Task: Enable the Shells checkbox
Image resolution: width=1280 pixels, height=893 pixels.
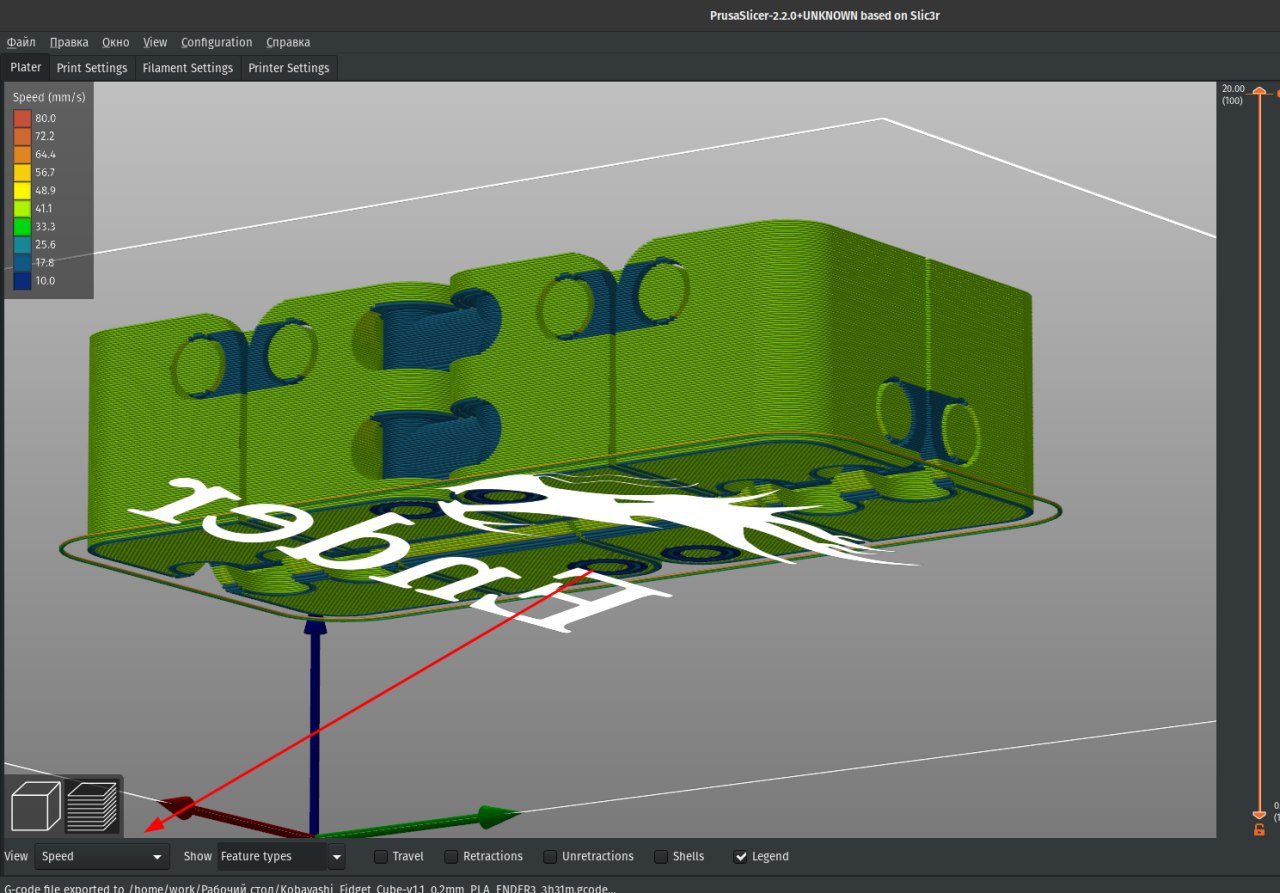Action: coord(661,857)
